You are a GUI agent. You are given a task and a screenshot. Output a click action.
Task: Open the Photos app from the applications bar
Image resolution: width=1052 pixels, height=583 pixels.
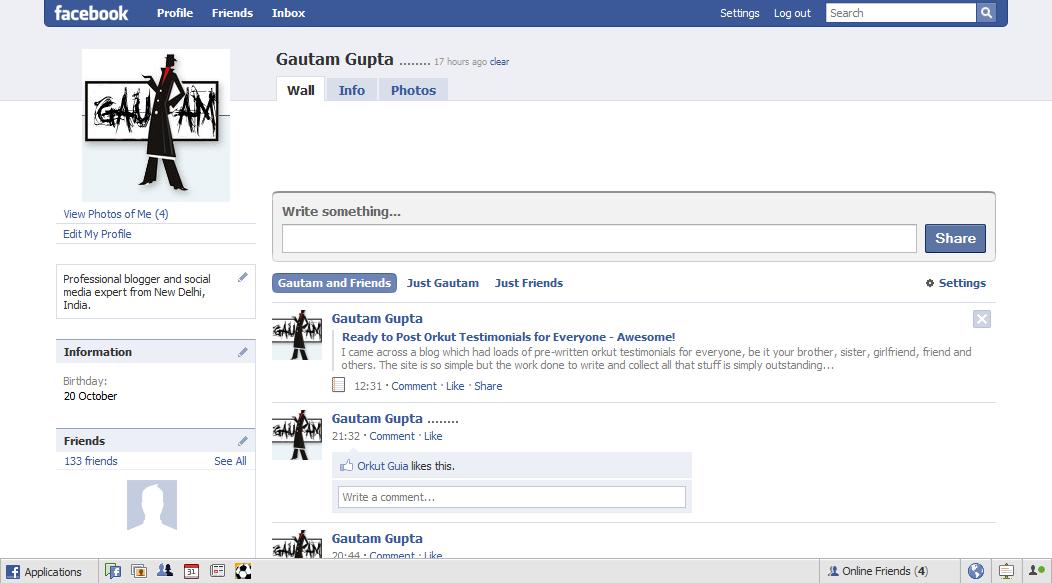tap(140, 571)
